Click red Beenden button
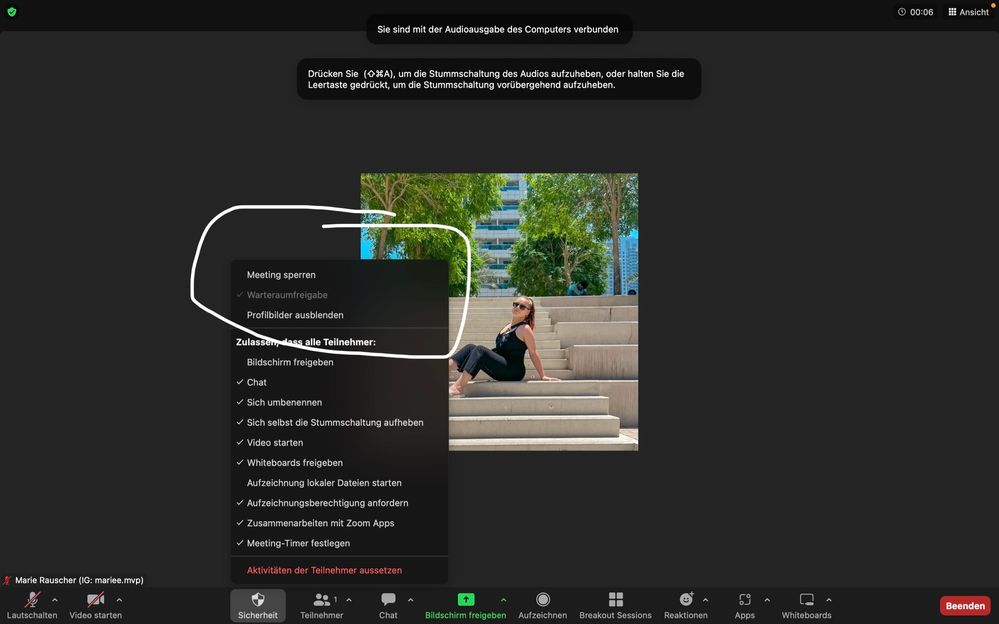The width and height of the screenshot is (999, 624). point(965,606)
